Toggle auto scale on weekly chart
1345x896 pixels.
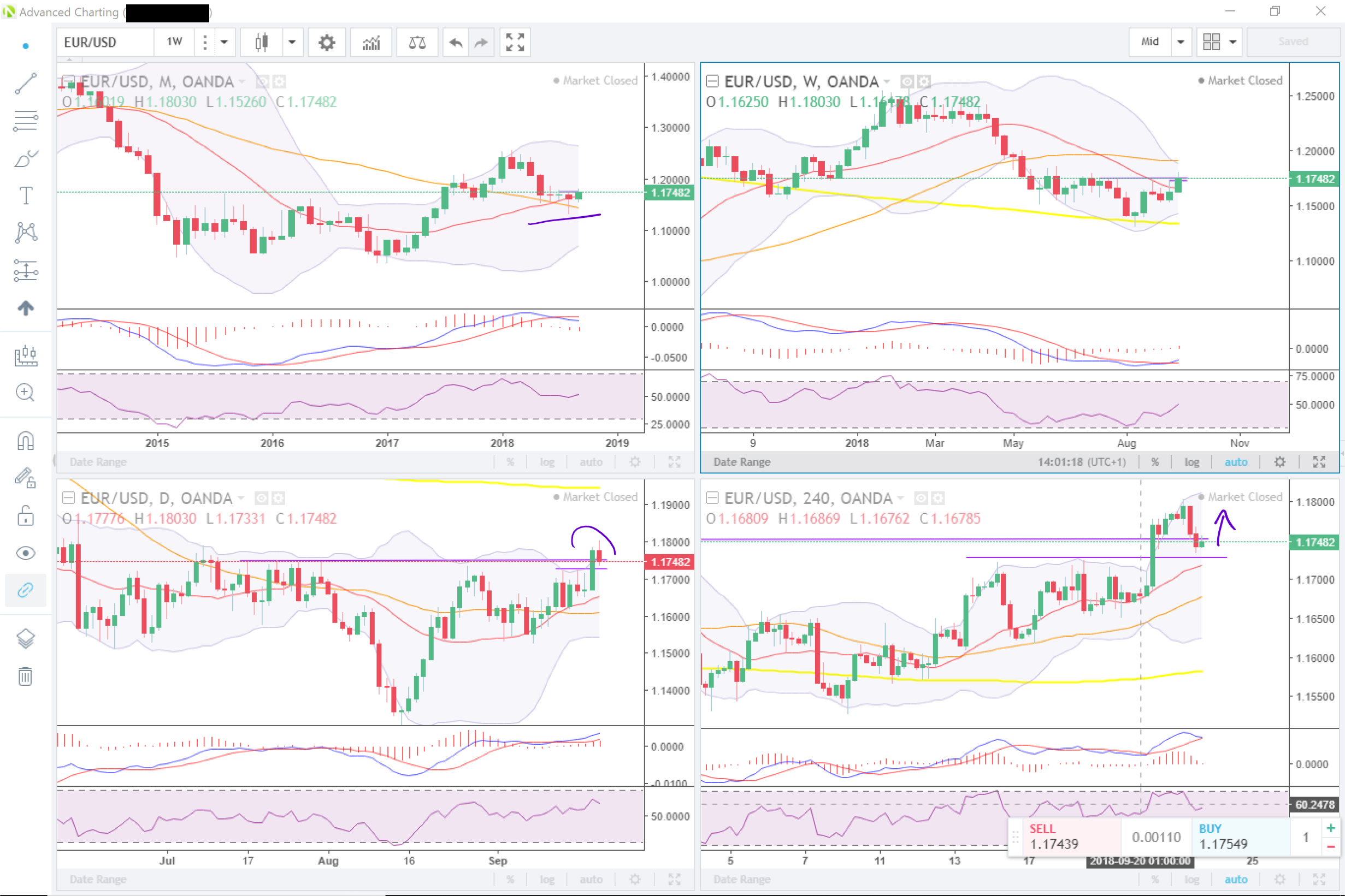click(x=1235, y=462)
